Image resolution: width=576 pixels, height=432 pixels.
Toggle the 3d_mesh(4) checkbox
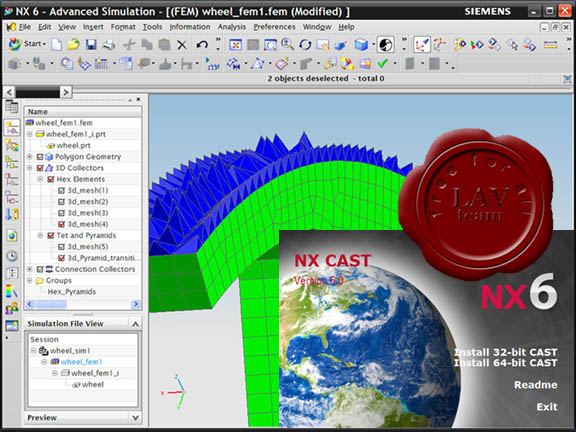click(x=61, y=224)
